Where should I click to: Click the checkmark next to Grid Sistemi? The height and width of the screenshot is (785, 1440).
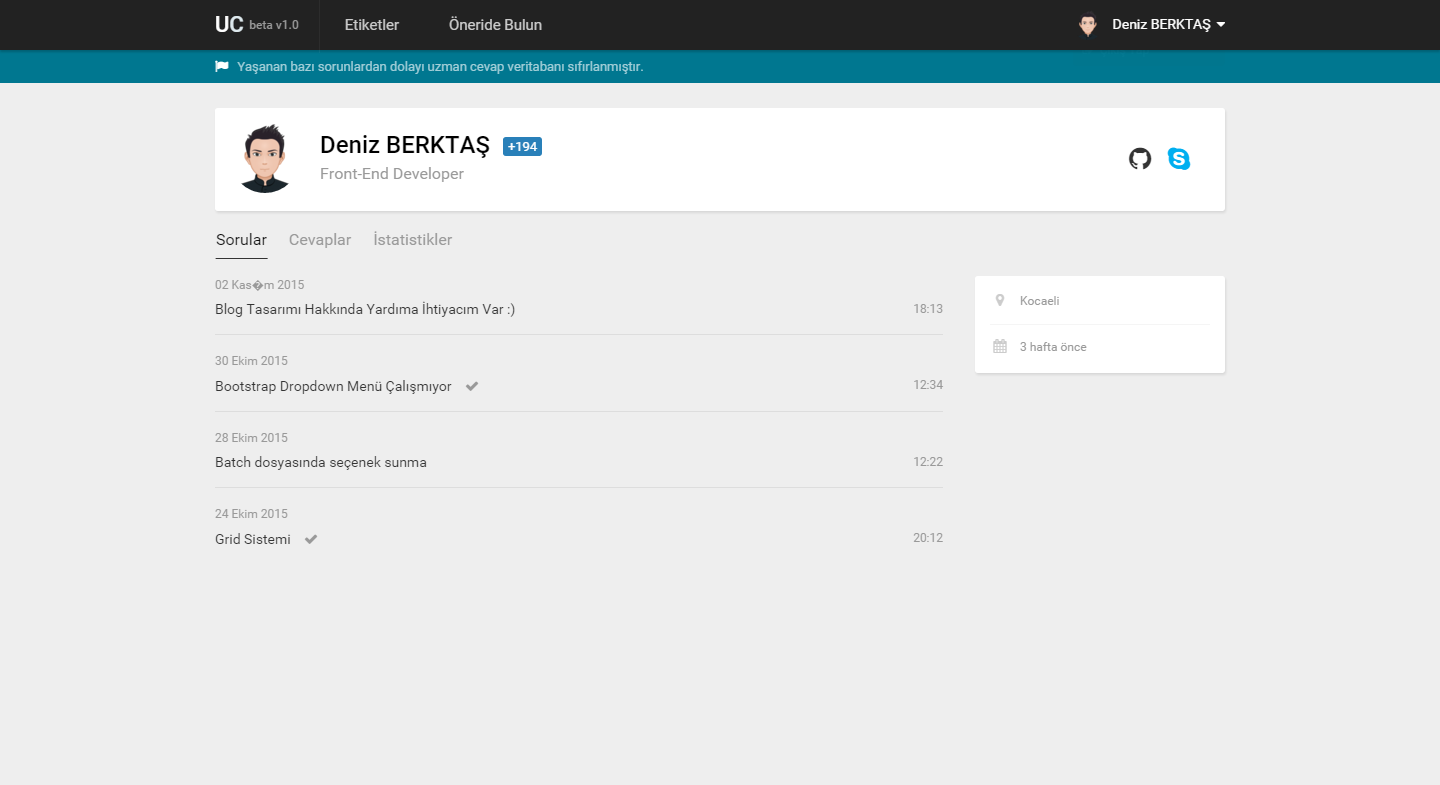point(311,539)
